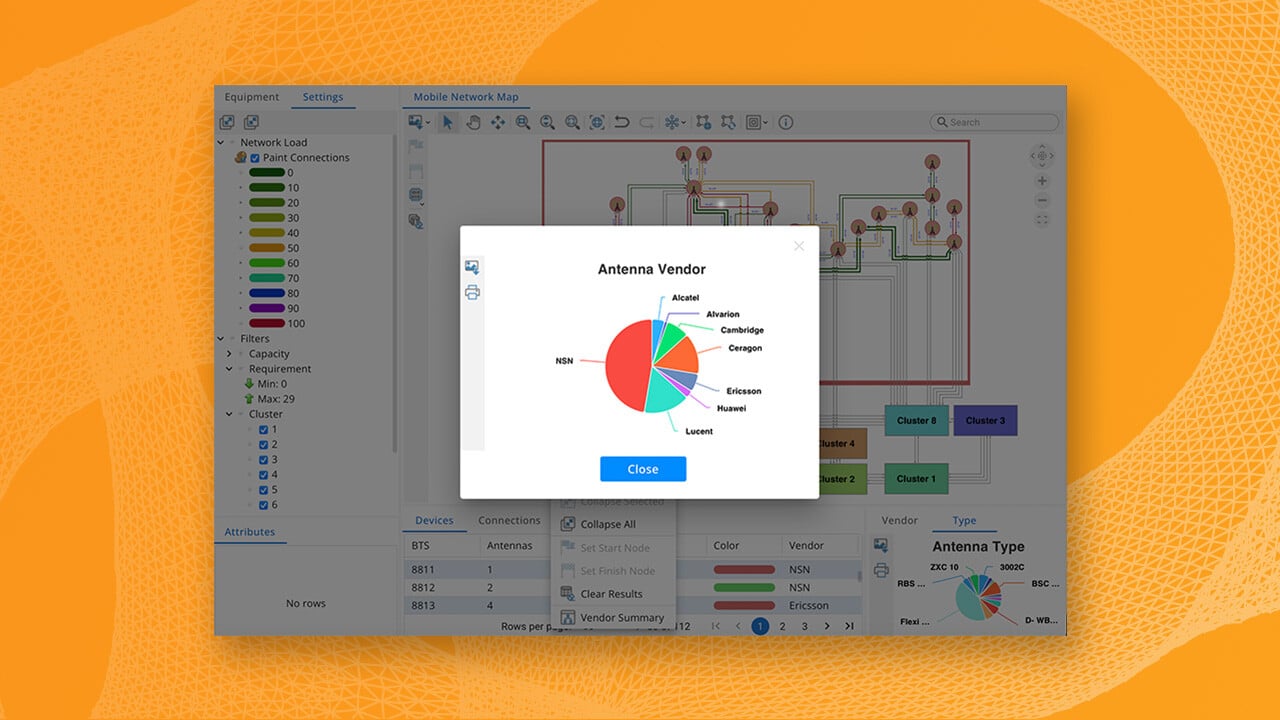Click the print icon in Antenna Vendor dialog
This screenshot has height=720, width=1280.
tap(472, 293)
